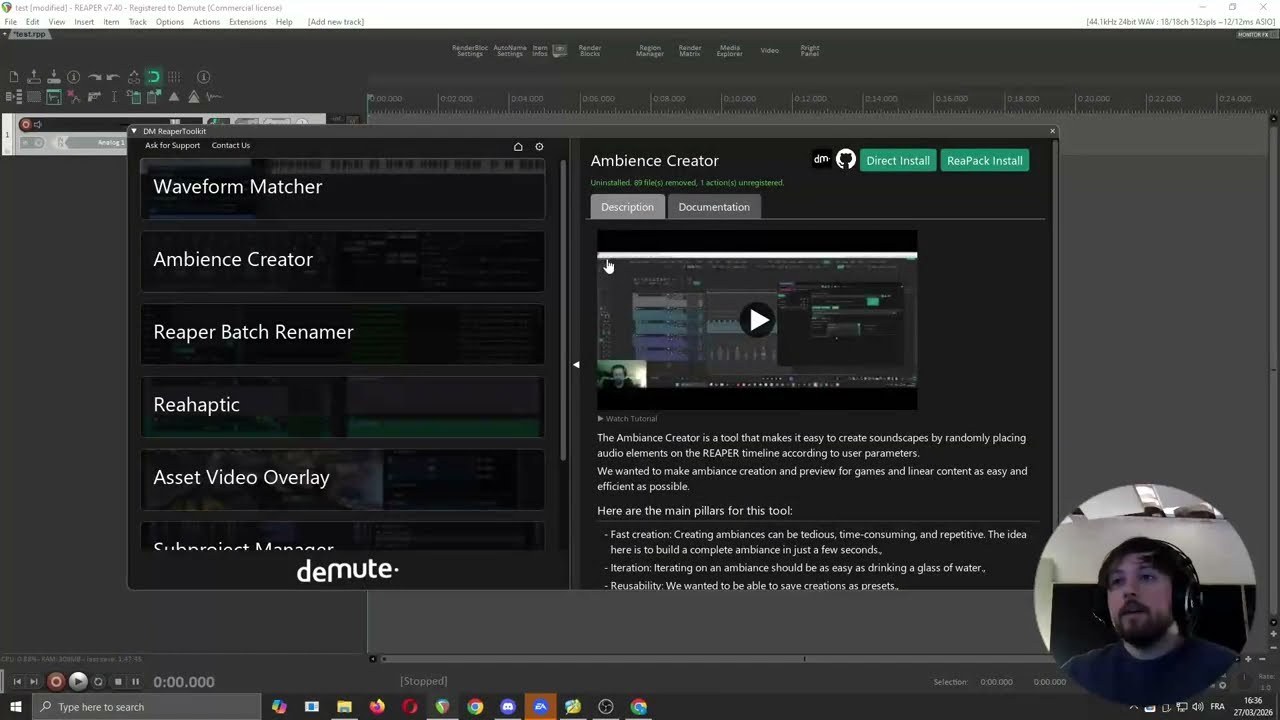Open Media Explorer from toolbar
The width and height of the screenshot is (1280, 720).
coord(730,50)
